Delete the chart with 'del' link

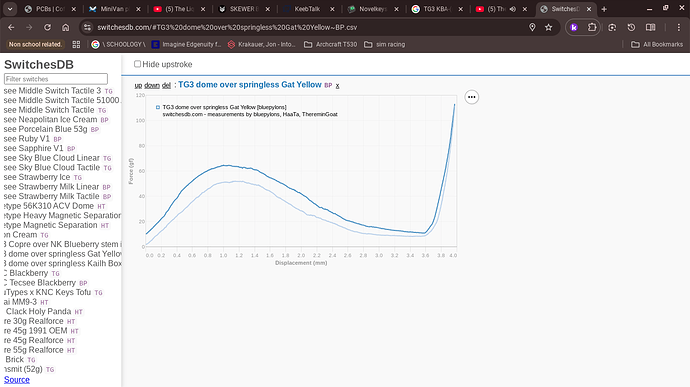coord(166,85)
